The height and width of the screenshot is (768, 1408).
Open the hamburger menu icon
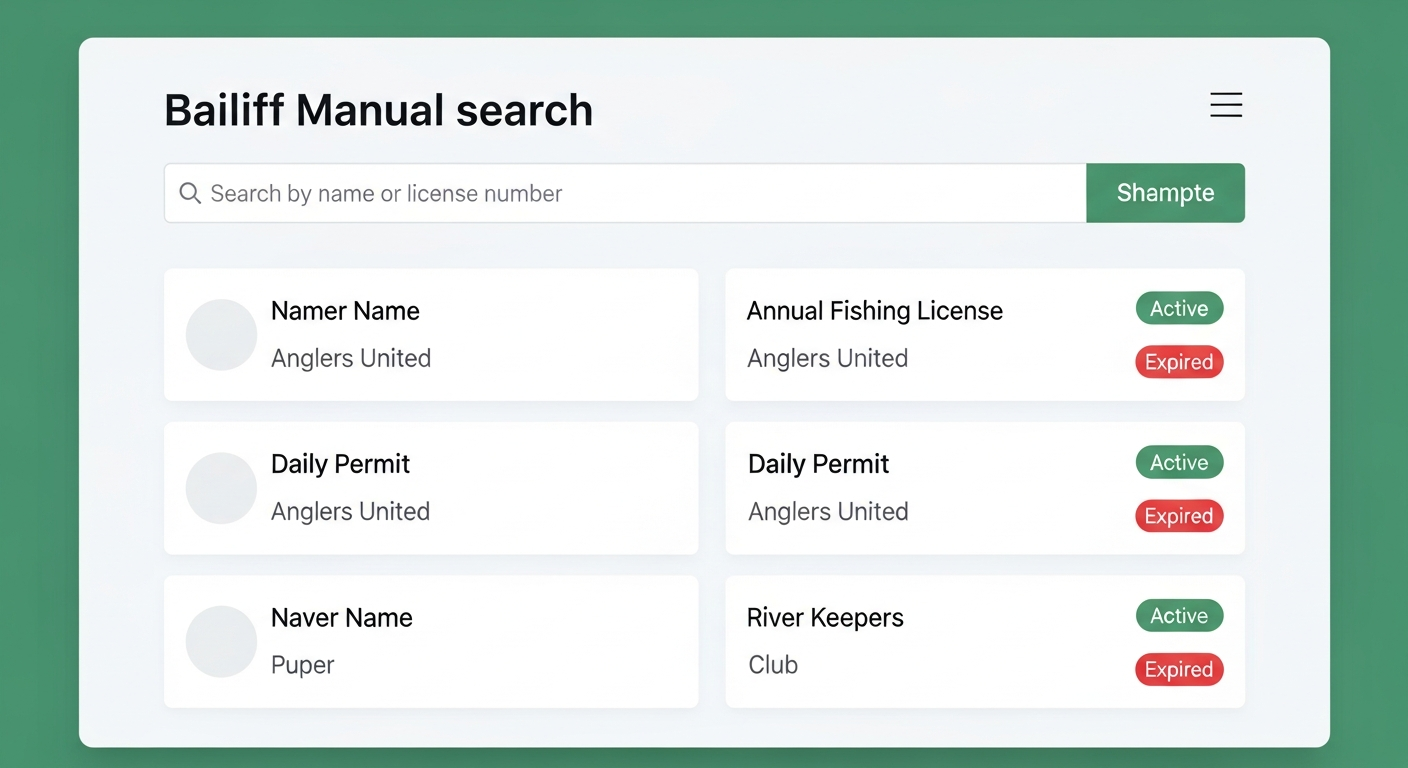(1226, 105)
